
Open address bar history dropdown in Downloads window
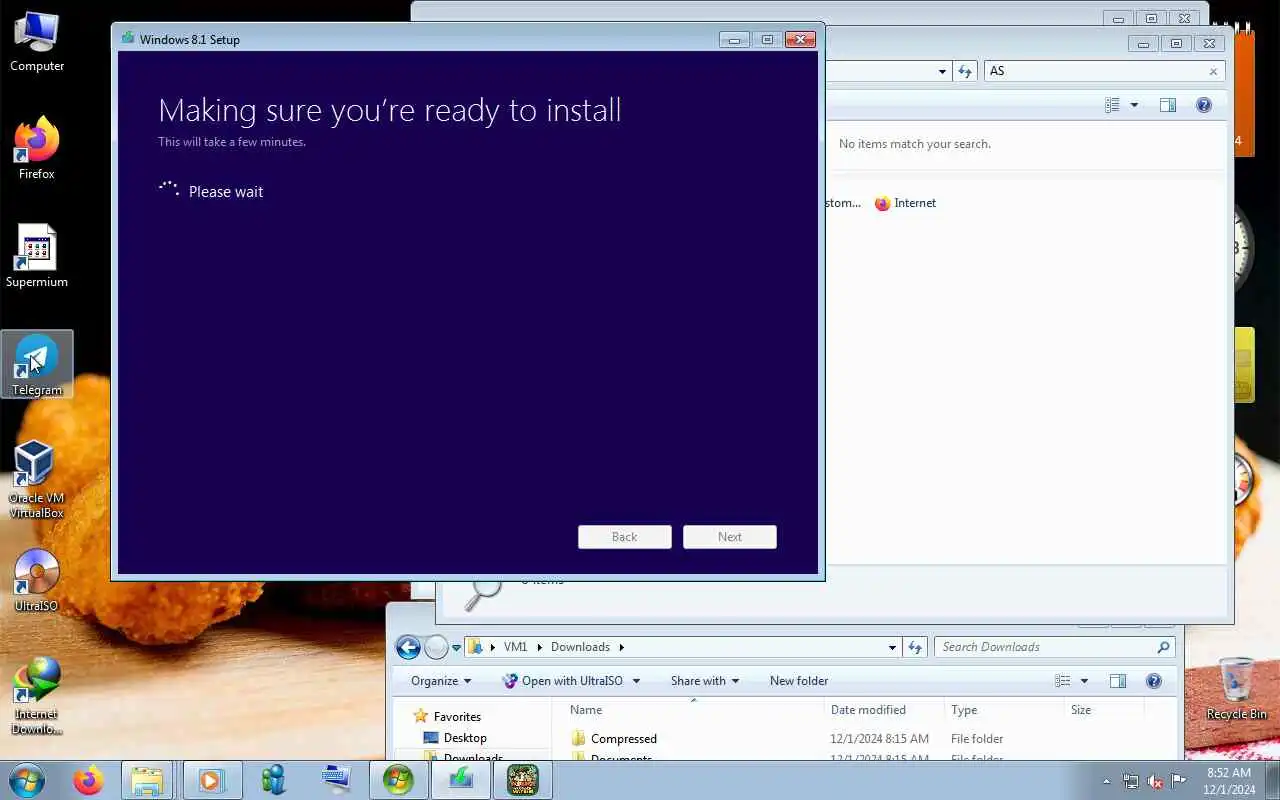pos(892,647)
